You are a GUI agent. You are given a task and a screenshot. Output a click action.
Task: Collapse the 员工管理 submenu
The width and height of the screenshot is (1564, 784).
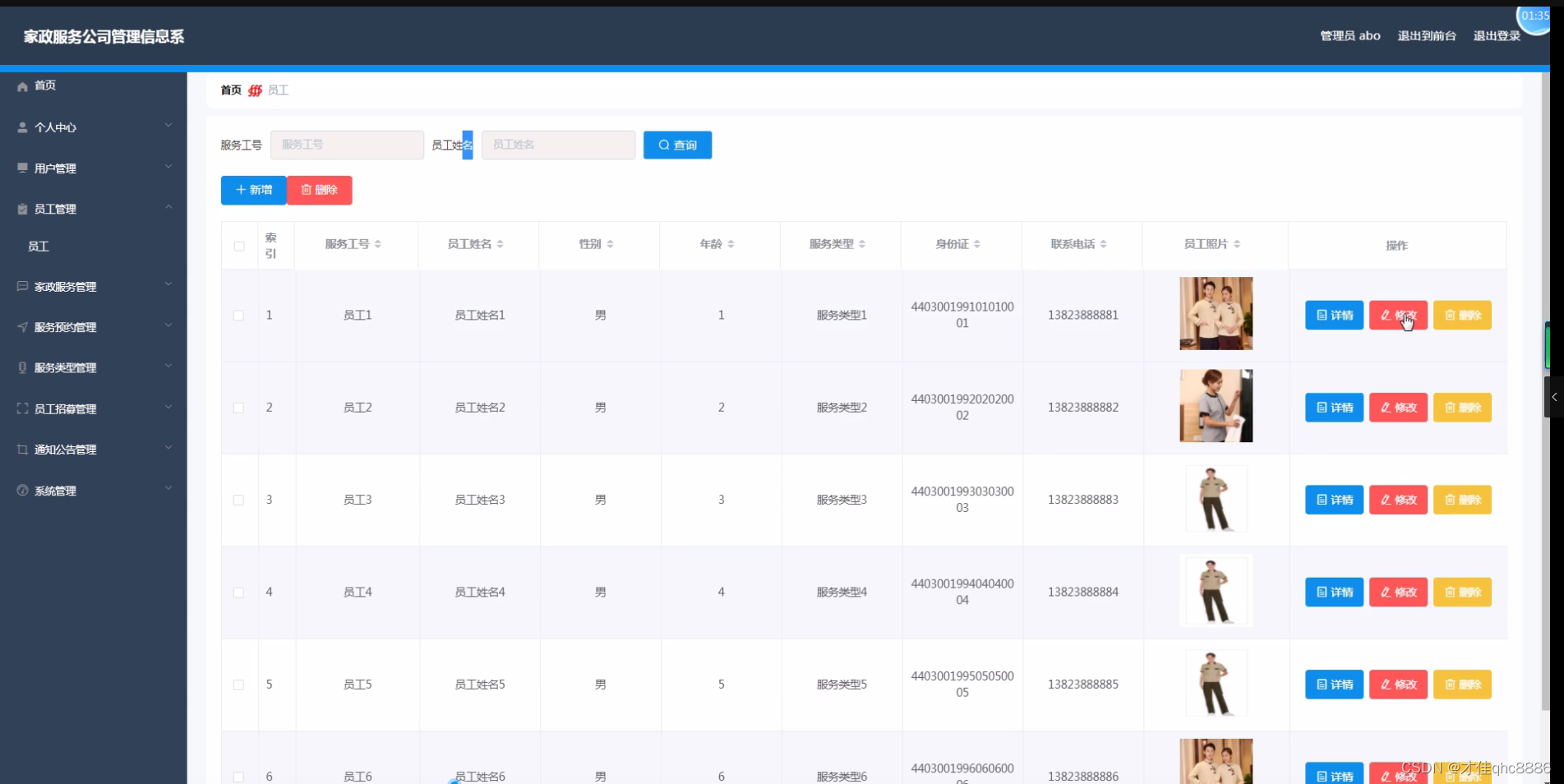tap(169, 207)
